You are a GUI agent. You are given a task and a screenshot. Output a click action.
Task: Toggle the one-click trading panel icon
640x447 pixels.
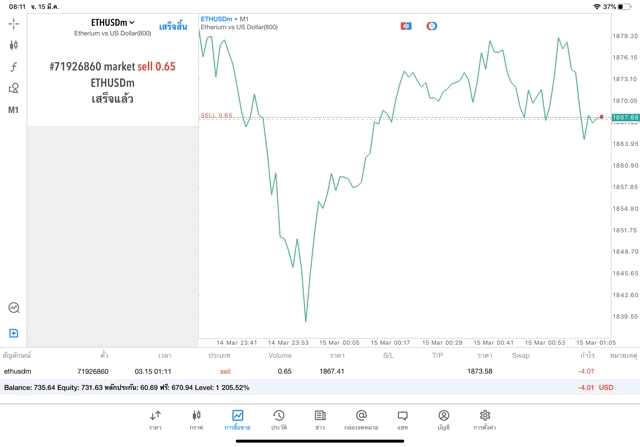[406, 26]
